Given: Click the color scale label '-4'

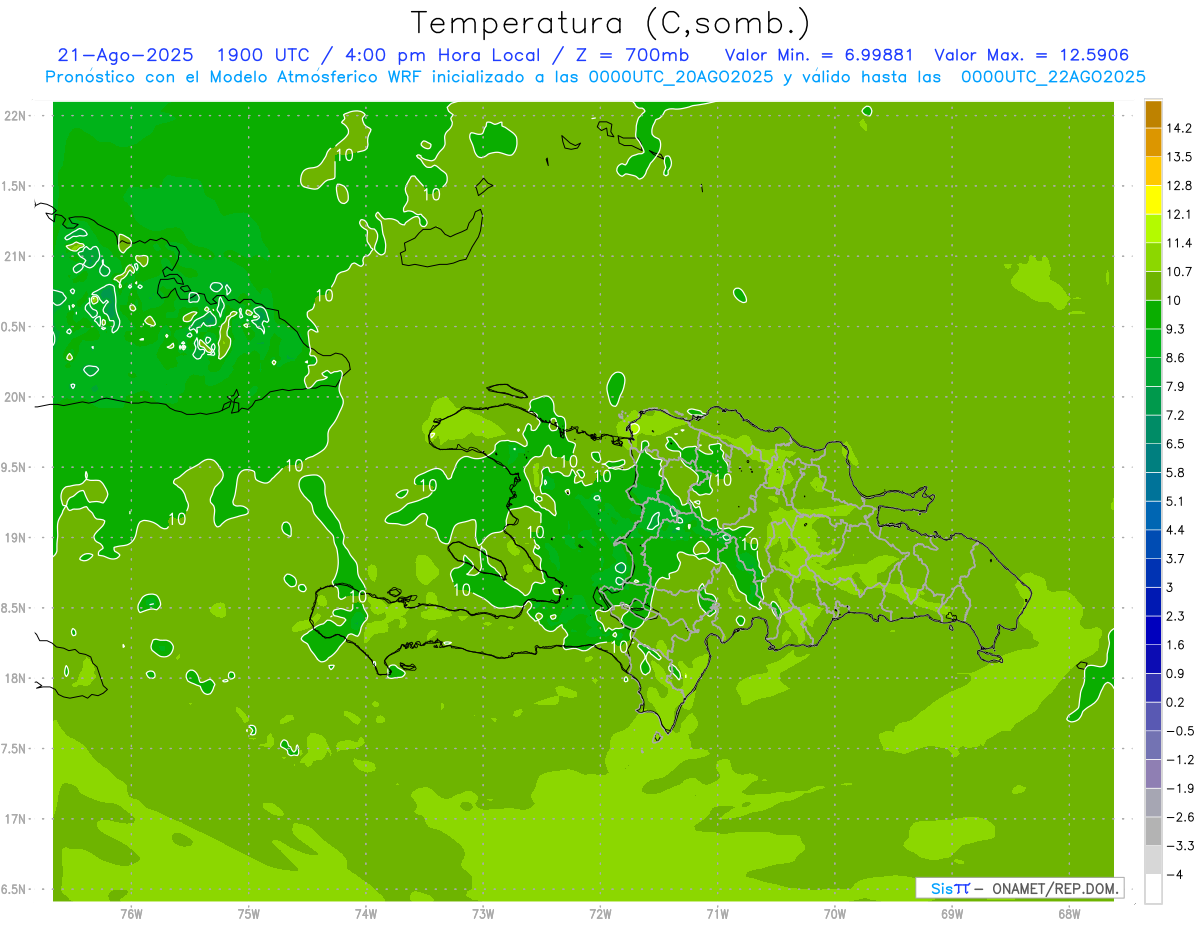Looking at the screenshot, I should click(x=1175, y=875).
